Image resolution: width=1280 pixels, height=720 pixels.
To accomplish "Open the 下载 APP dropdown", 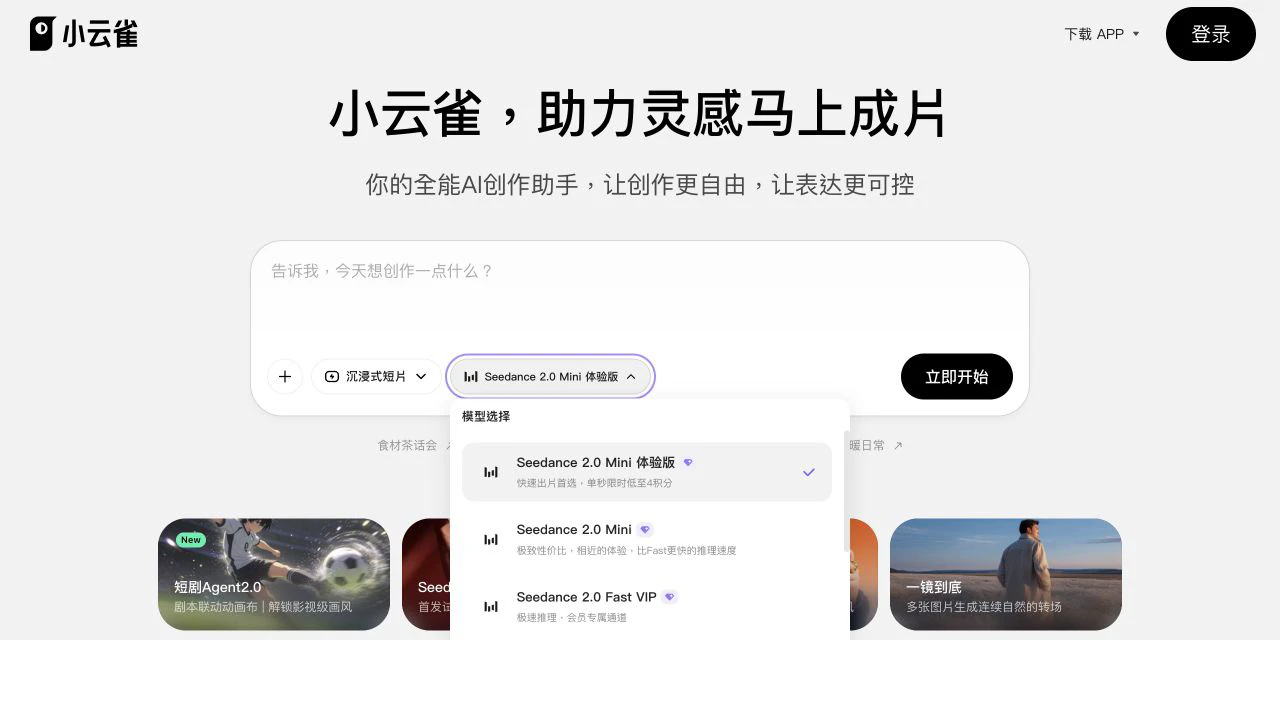I will tap(1102, 34).
